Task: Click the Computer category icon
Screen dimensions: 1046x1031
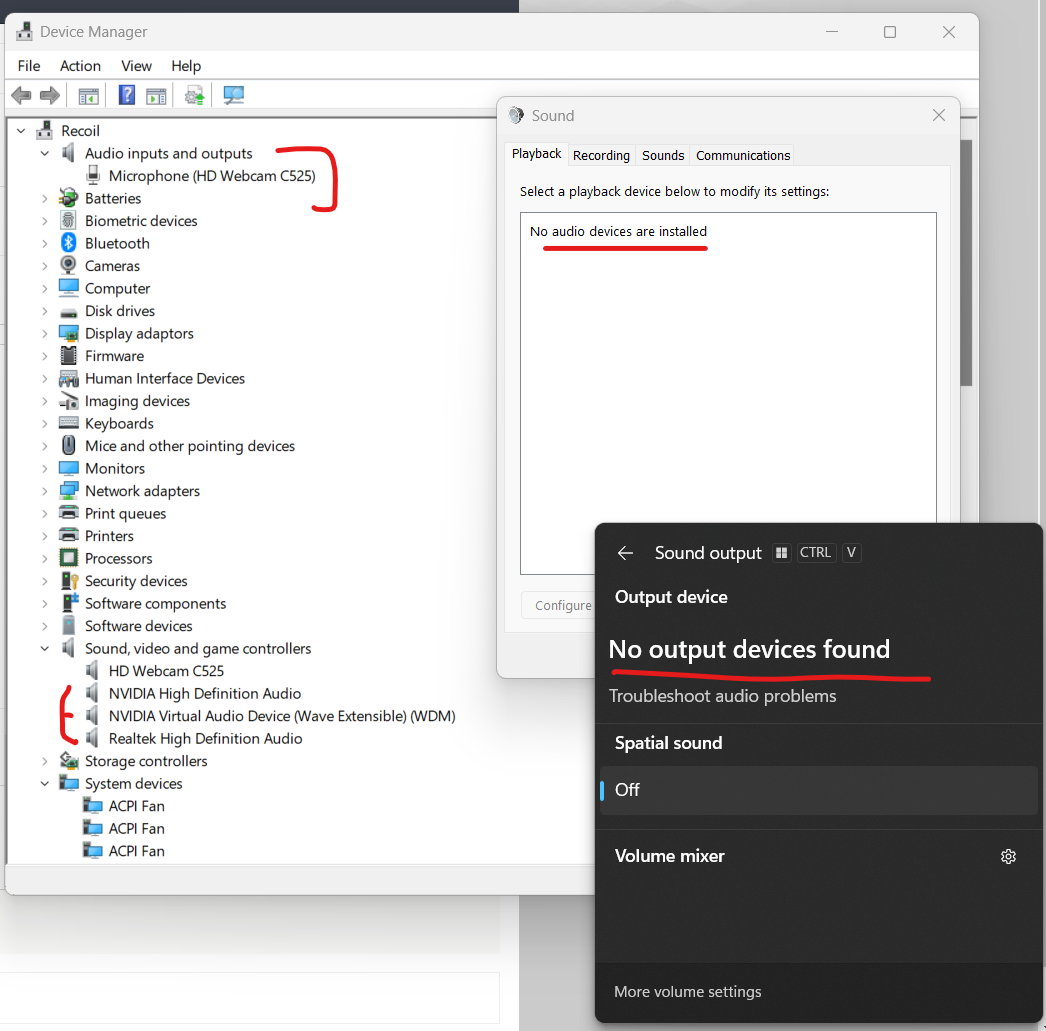Action: click(x=68, y=288)
